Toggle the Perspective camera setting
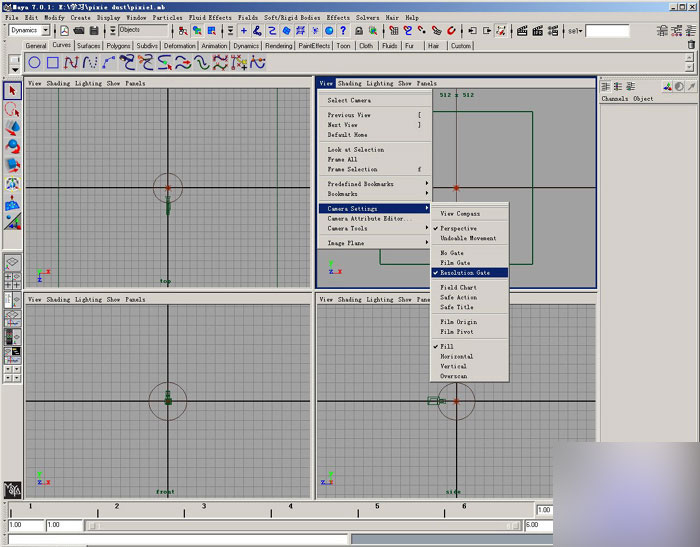The height and width of the screenshot is (547, 700). (x=459, y=228)
